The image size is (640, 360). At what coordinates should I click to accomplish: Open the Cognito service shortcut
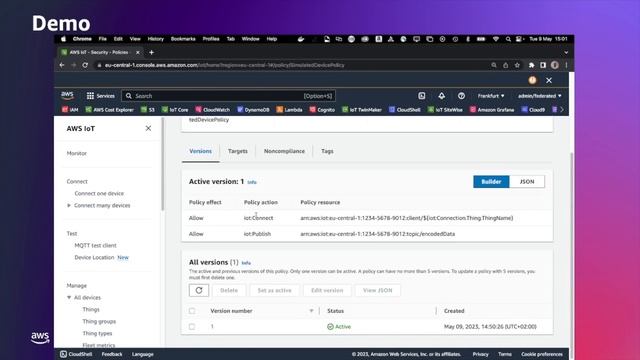click(322, 110)
